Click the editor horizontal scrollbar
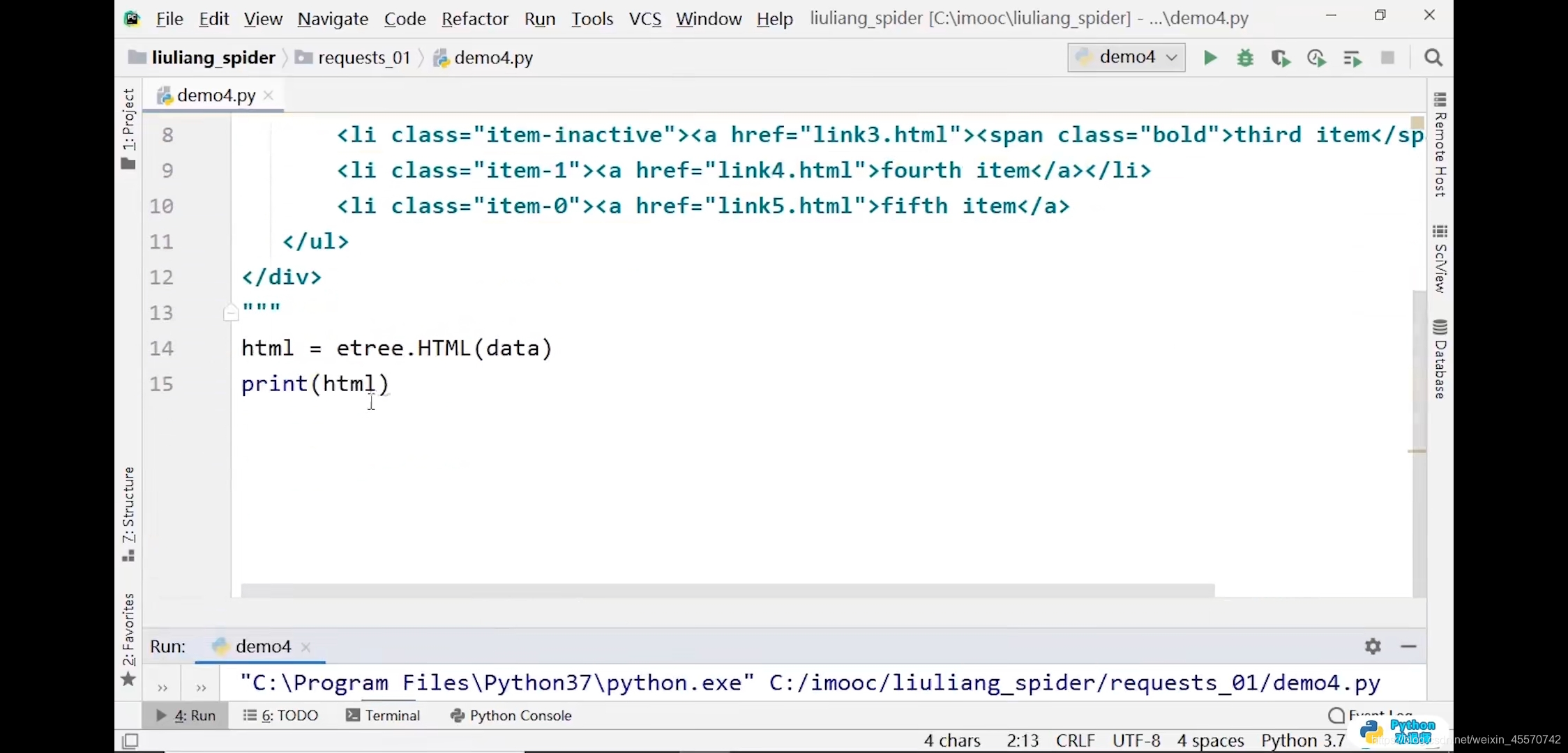 point(727,591)
